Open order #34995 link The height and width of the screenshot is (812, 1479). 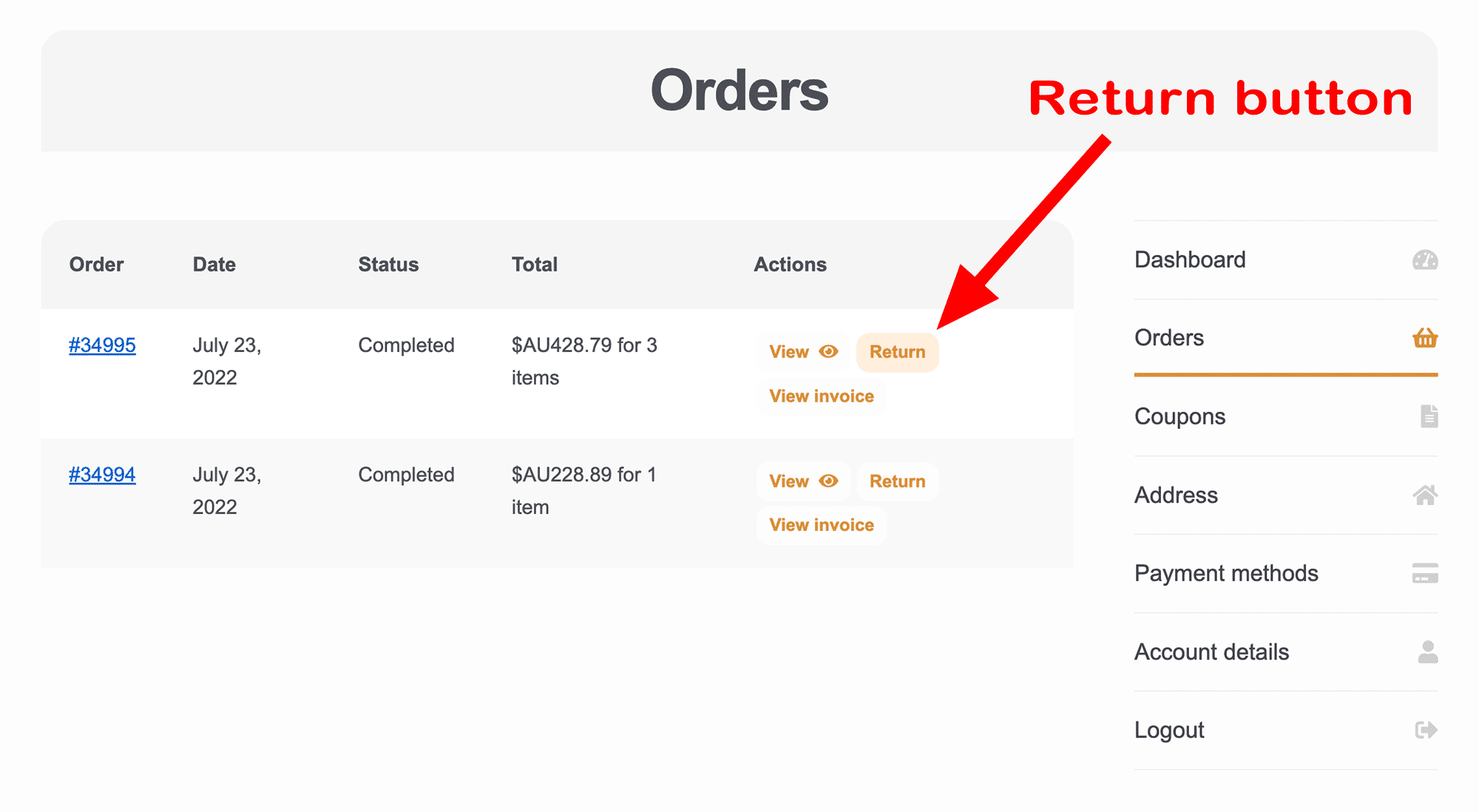click(x=102, y=345)
